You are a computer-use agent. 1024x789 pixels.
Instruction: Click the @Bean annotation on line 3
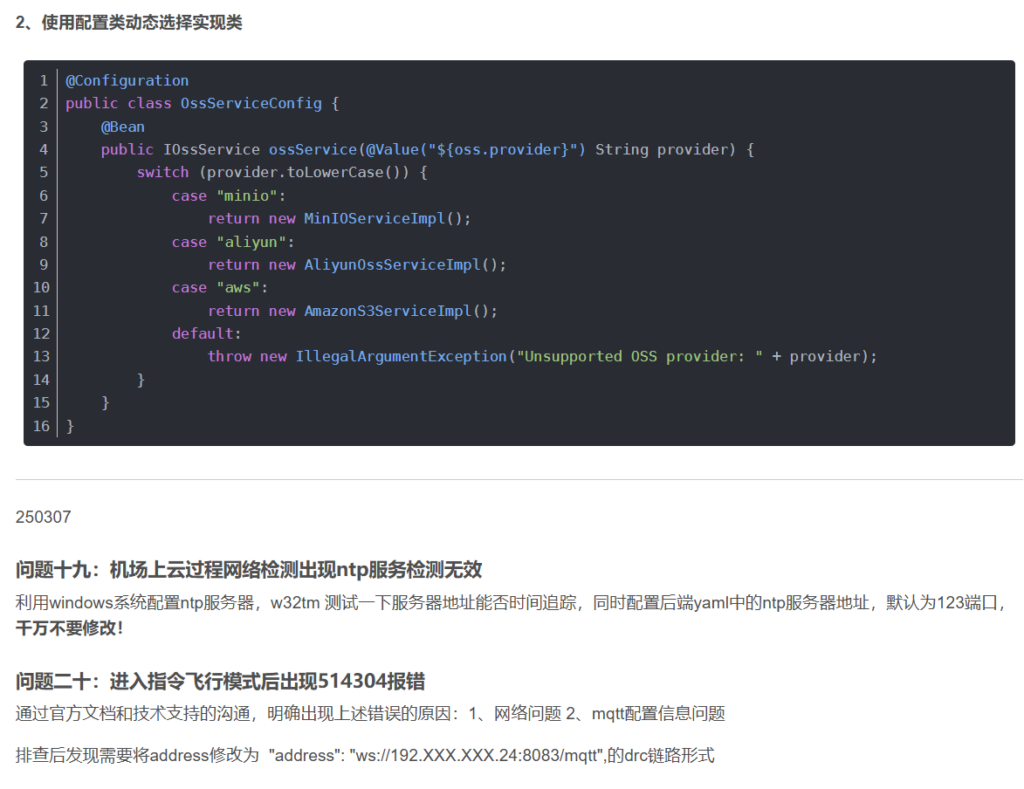point(123,127)
